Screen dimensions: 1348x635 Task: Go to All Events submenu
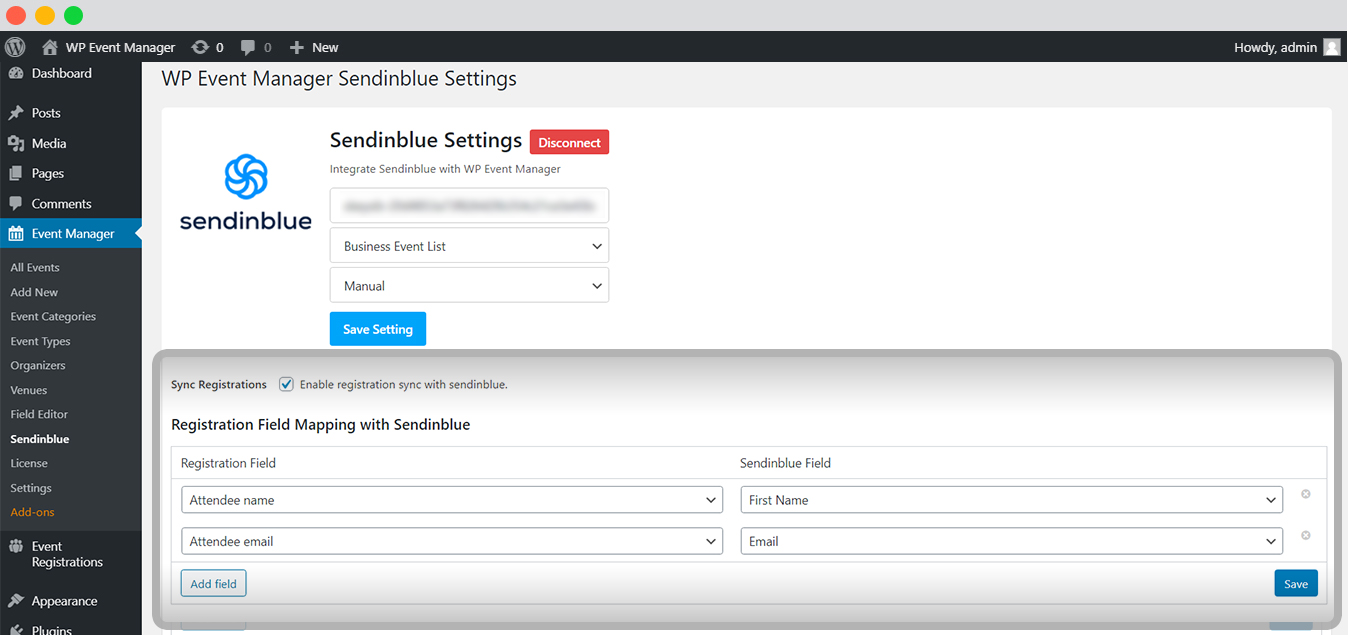35,267
